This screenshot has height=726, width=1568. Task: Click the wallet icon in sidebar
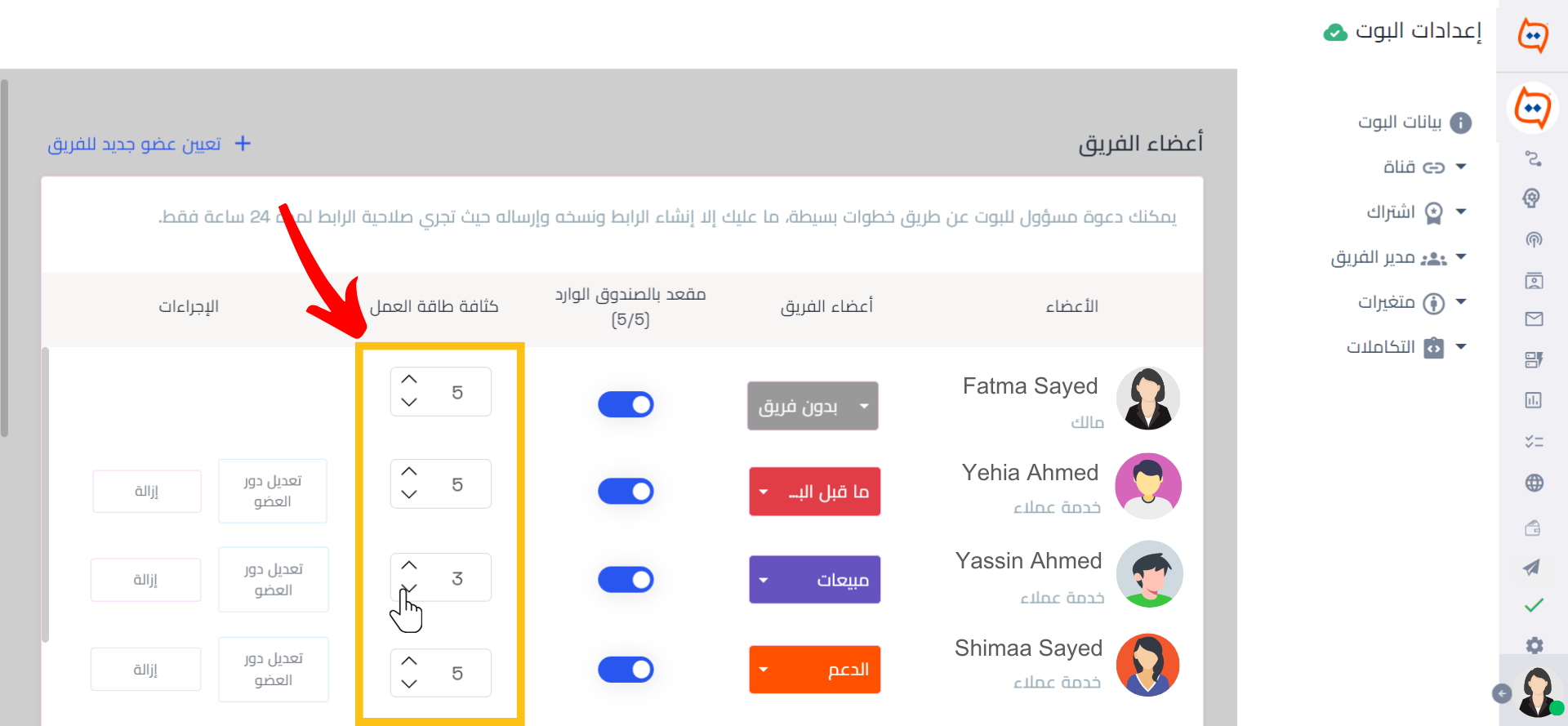pos(1533,528)
